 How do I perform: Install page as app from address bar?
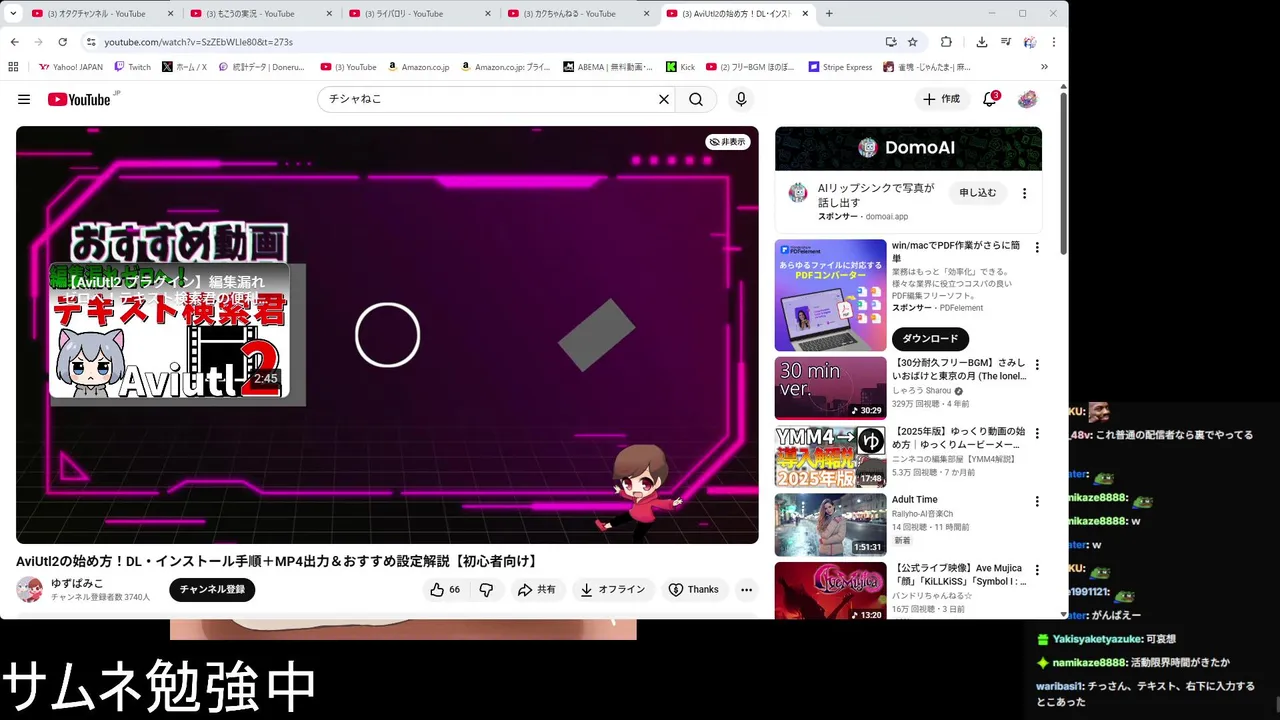tap(891, 42)
